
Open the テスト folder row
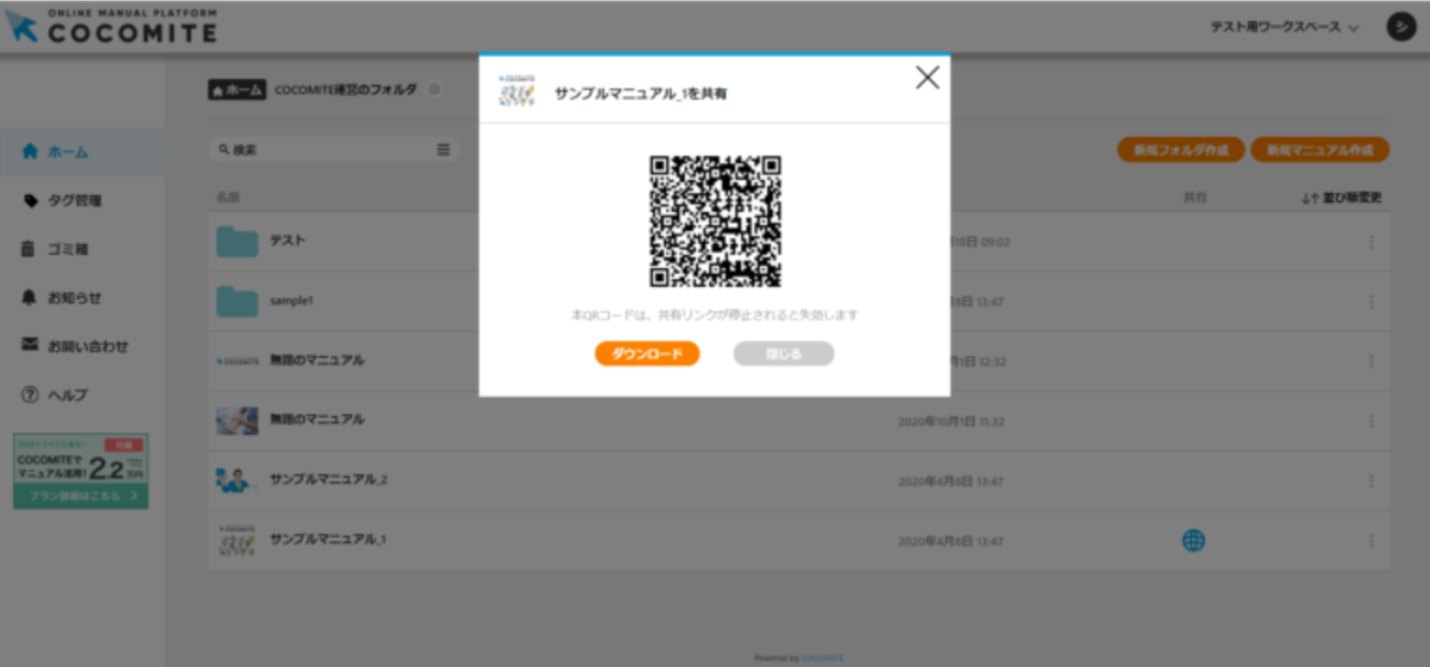click(x=798, y=241)
